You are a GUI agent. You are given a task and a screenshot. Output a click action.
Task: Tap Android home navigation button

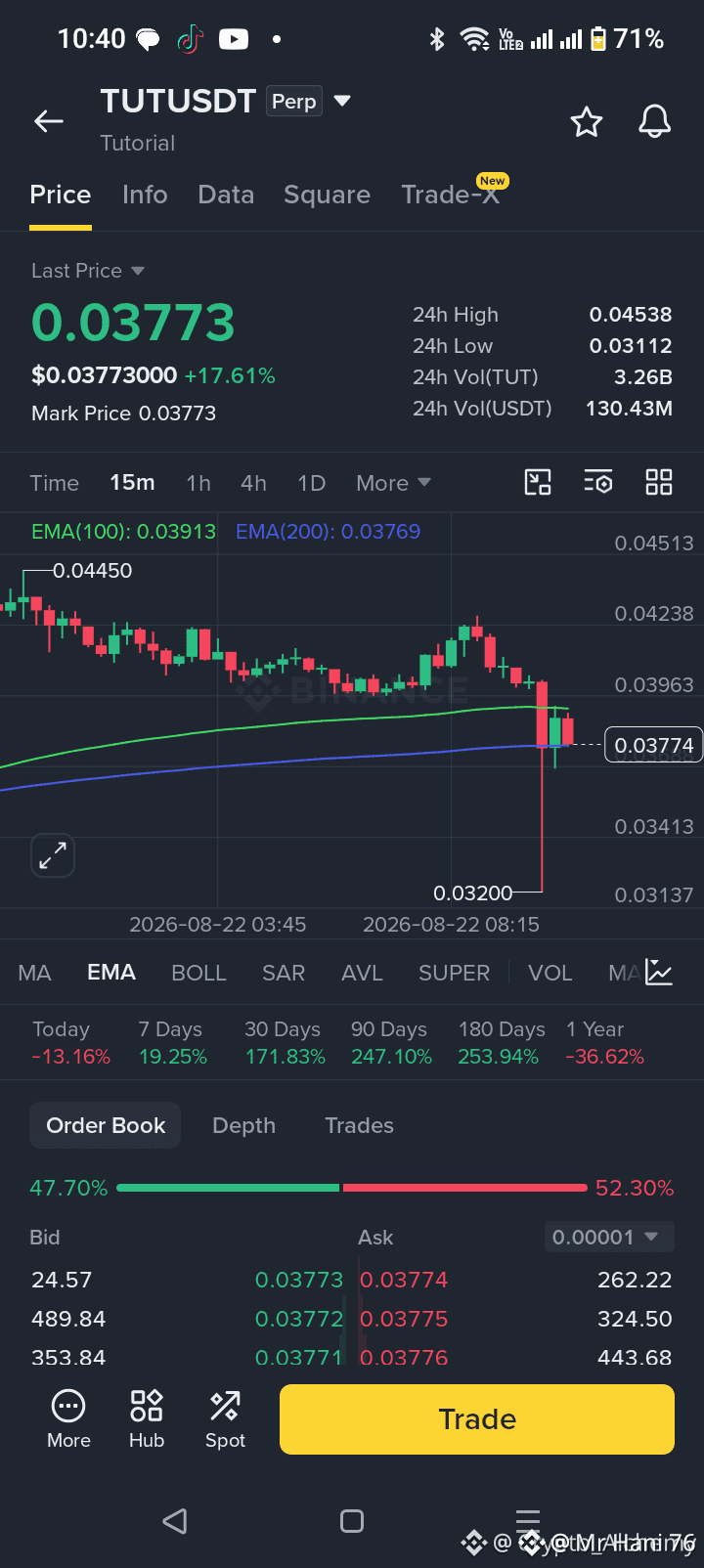pyautogui.click(x=352, y=1520)
